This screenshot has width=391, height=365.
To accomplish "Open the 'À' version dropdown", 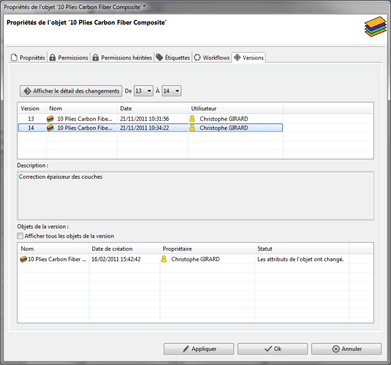I will click(171, 91).
